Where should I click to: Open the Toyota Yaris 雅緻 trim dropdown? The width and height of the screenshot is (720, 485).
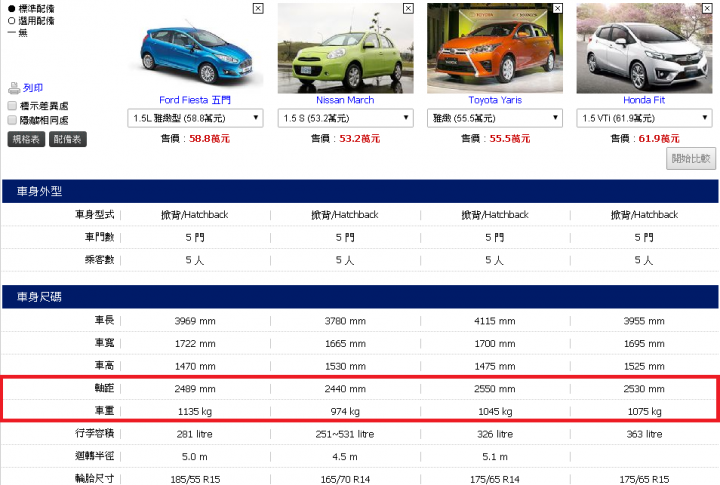pyautogui.click(x=495, y=118)
